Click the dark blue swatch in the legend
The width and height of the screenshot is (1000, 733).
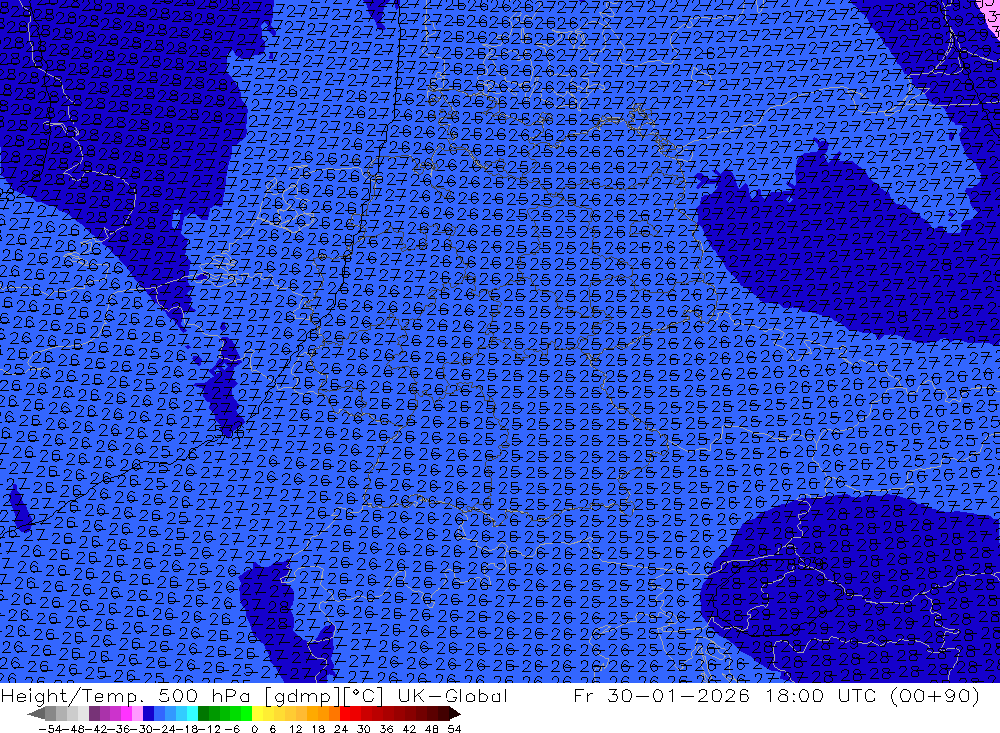148,714
